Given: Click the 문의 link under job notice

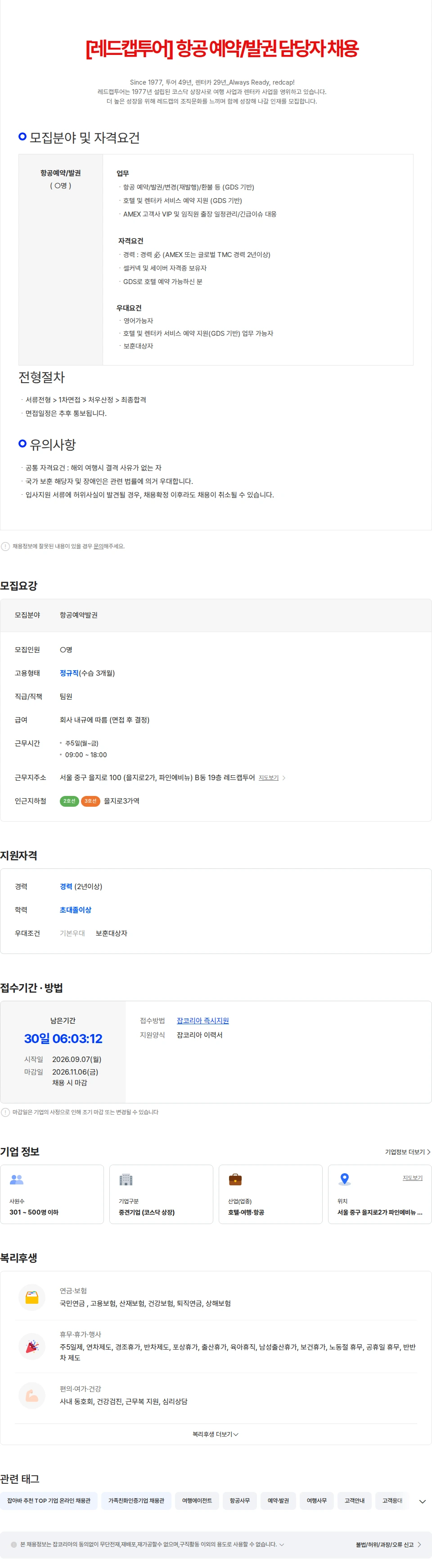Looking at the screenshot, I should pos(98,546).
